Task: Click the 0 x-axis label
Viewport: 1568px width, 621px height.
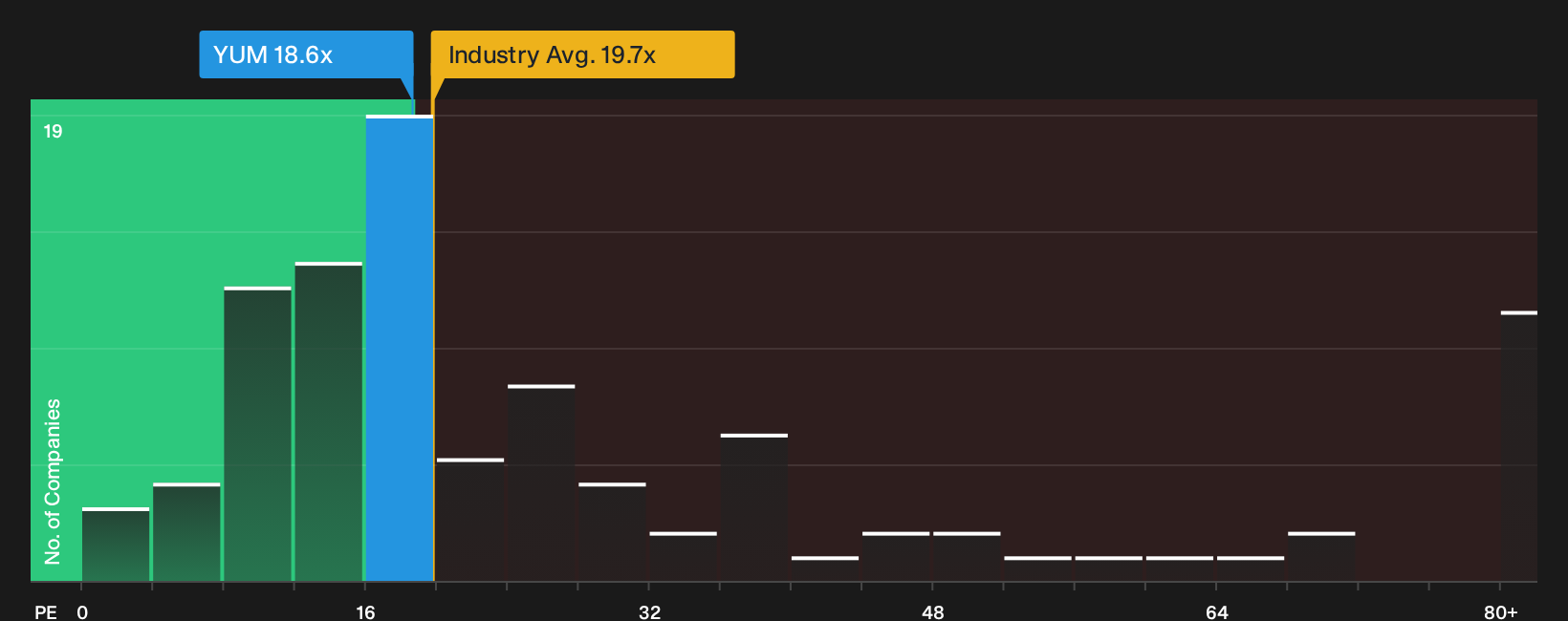Action: [82, 612]
